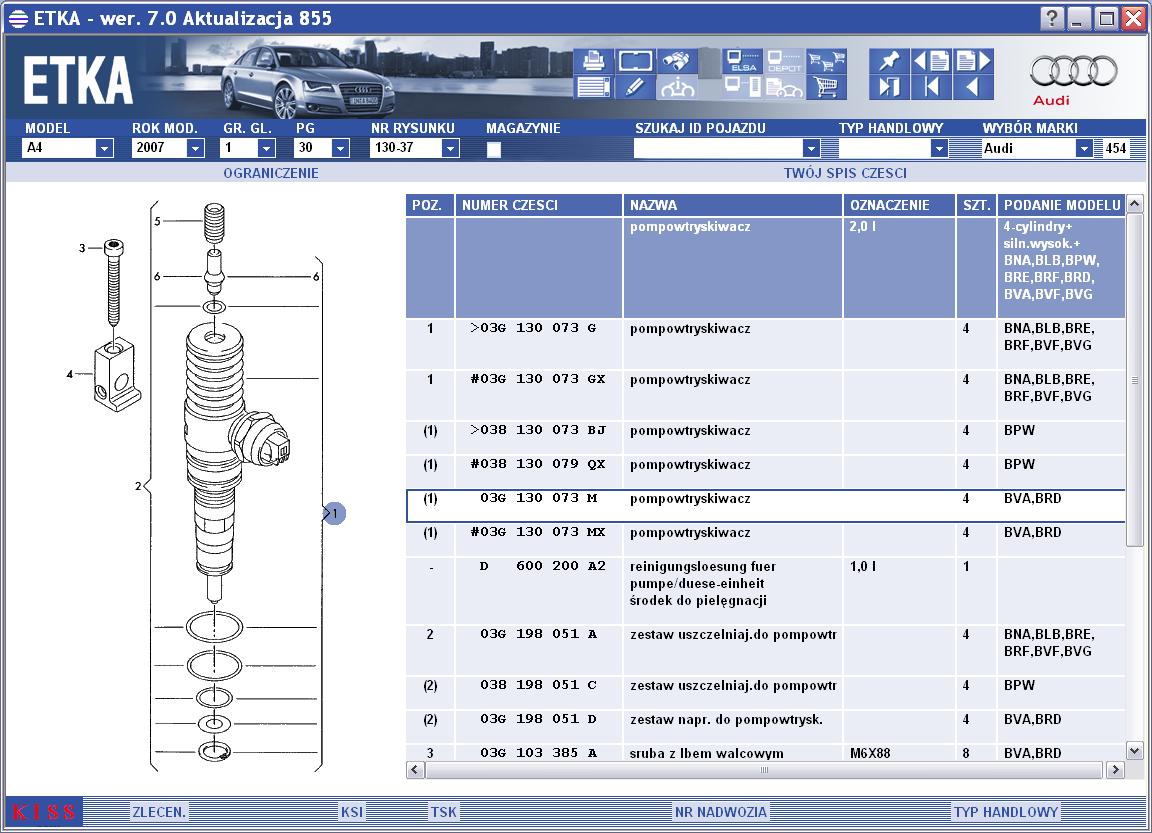Click KSI in the bottom bar

coord(352,812)
